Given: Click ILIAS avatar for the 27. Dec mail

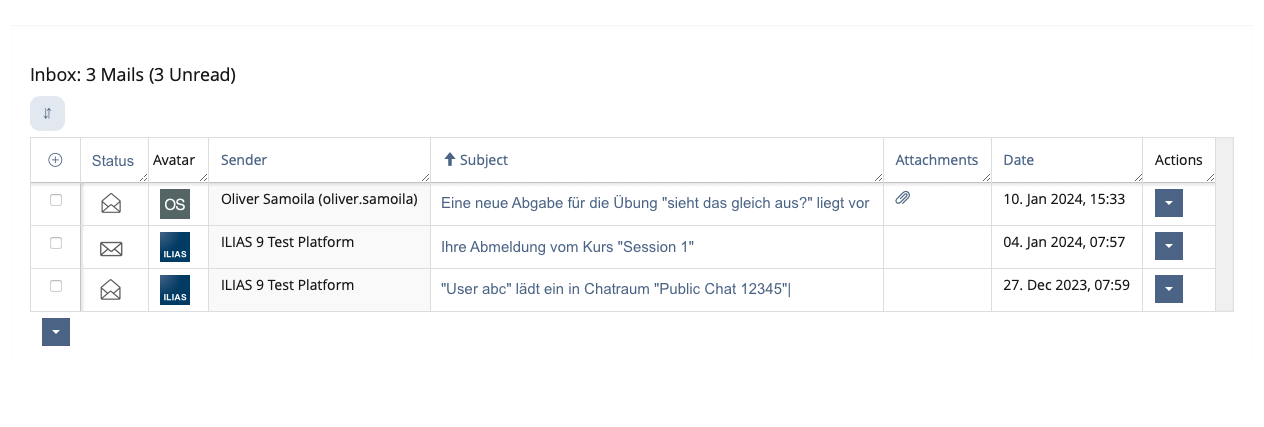Looking at the screenshot, I should coord(174,290).
